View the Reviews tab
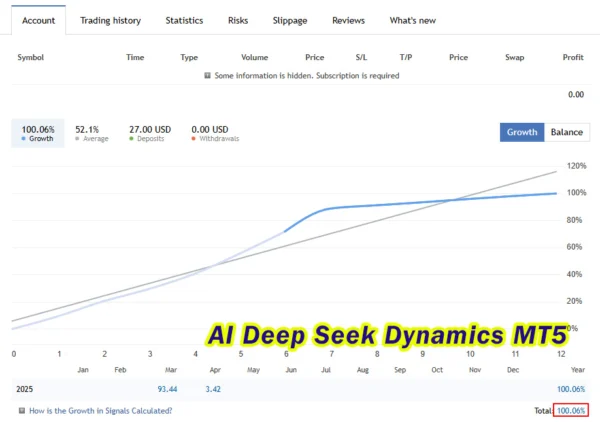Screen dimensions: 600x422 click(x=348, y=20)
